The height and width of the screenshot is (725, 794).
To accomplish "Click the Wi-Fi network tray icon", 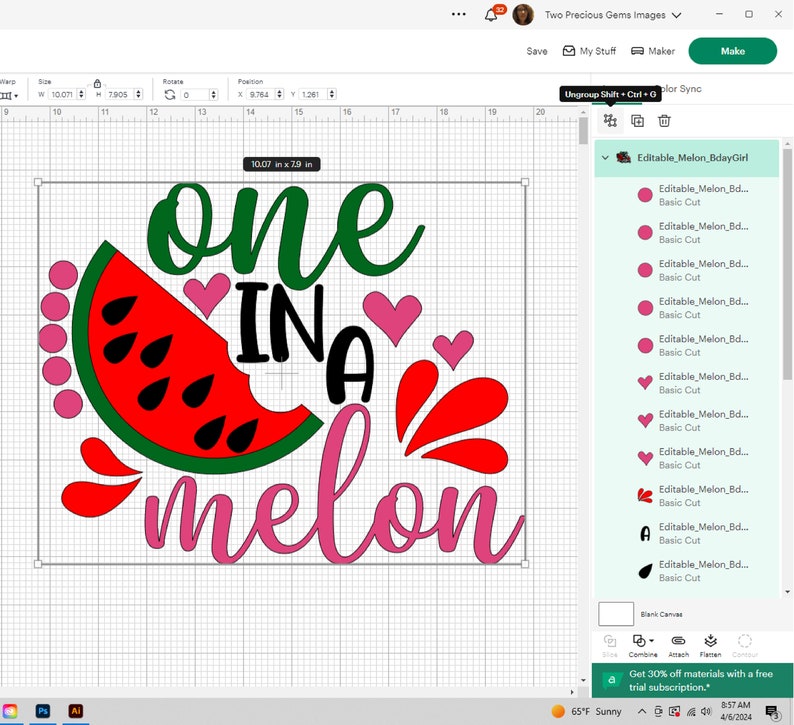I will point(691,712).
